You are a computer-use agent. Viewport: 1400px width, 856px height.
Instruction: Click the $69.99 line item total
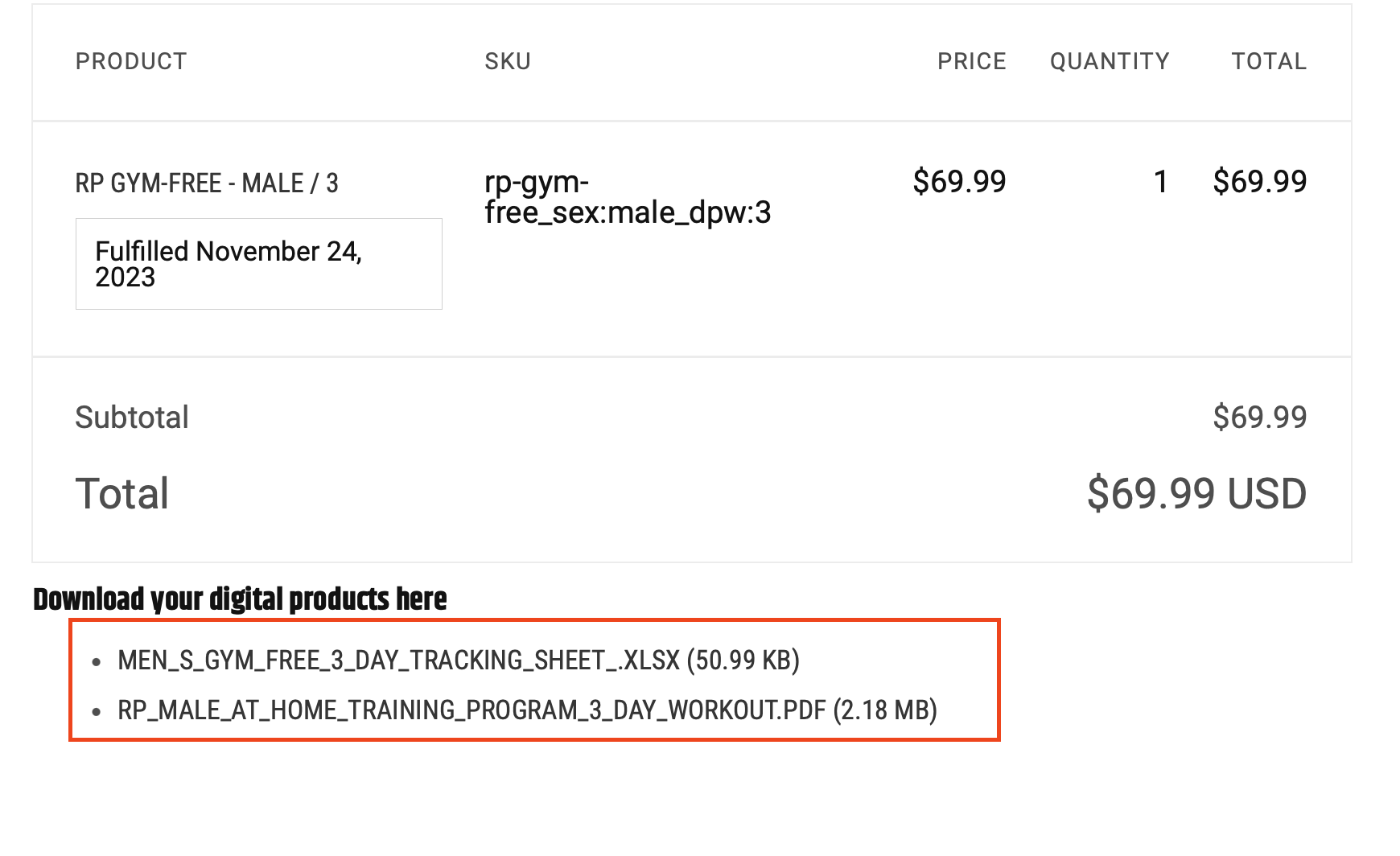(1260, 182)
